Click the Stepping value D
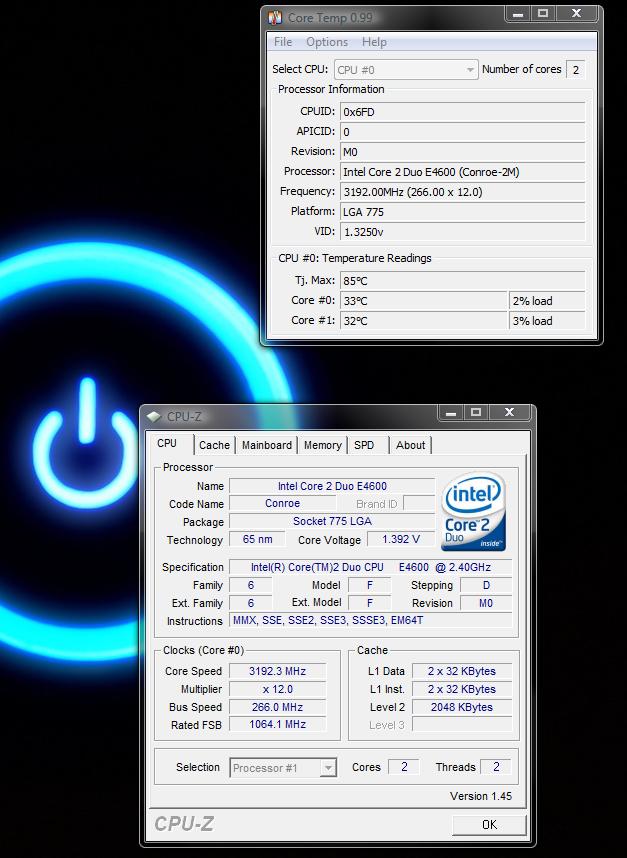The height and width of the screenshot is (858, 627). click(486, 585)
